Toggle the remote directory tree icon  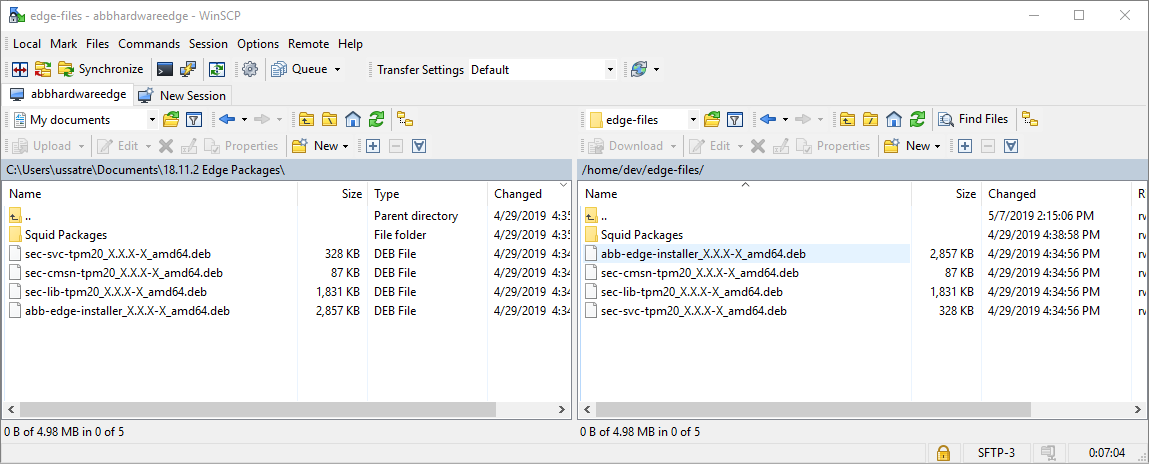[1031, 119]
